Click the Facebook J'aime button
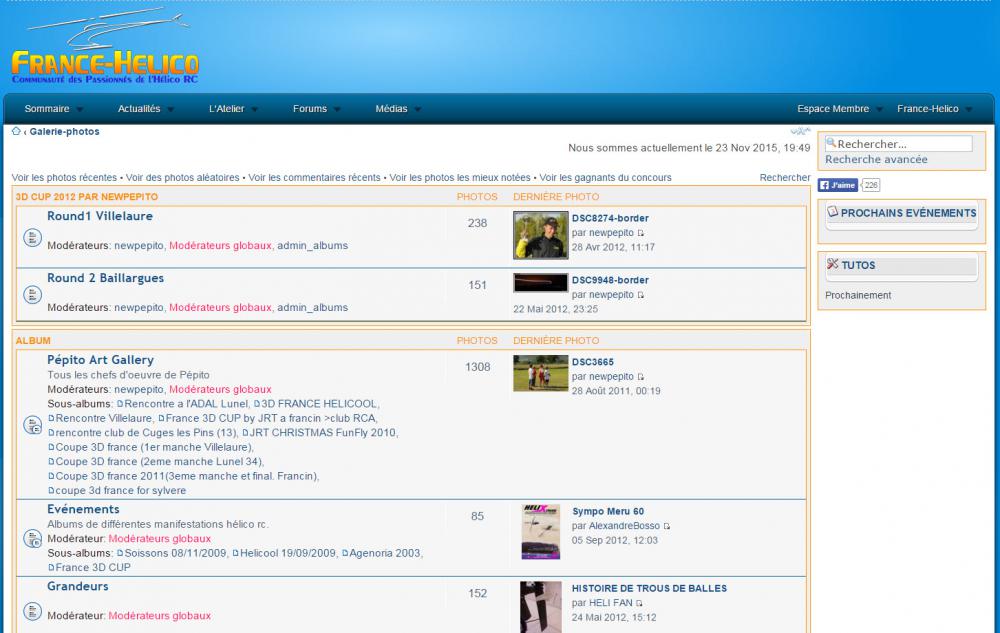This screenshot has height=633, width=1000. [838, 185]
